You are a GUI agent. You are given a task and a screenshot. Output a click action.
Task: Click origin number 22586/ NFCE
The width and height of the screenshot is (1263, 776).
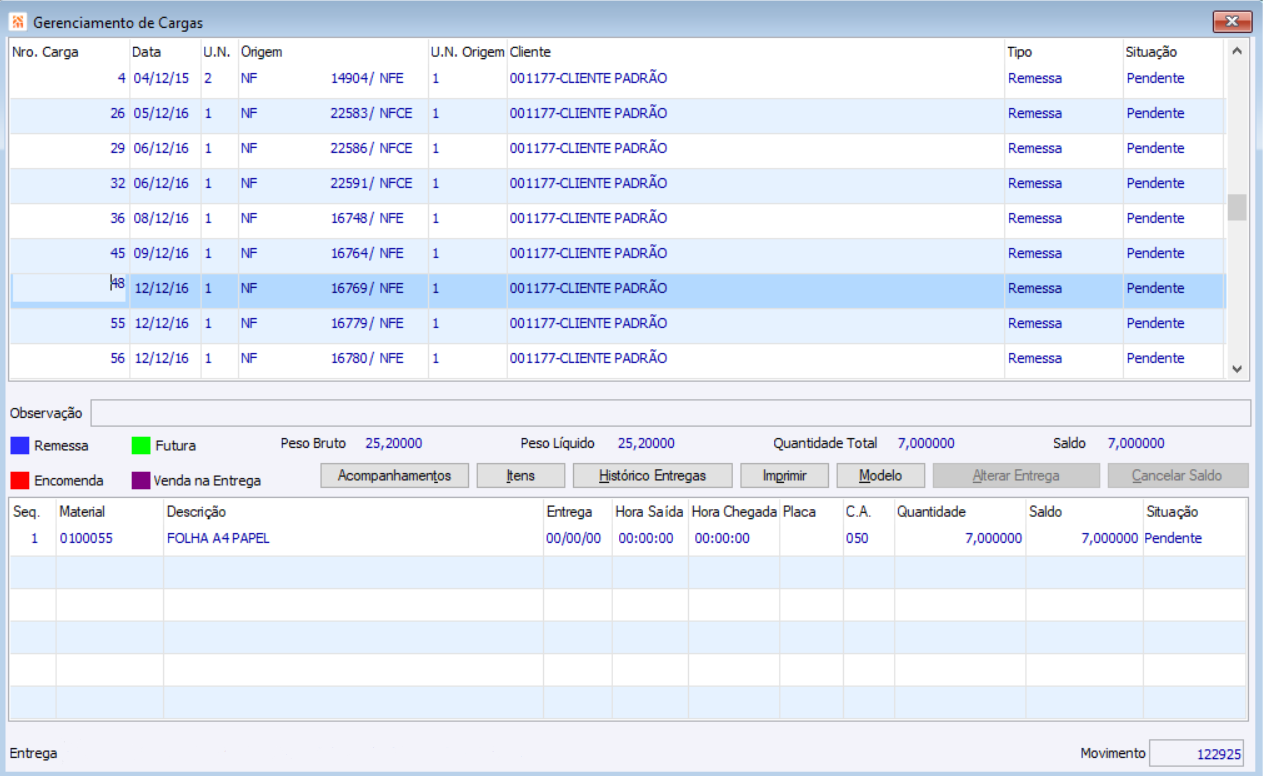(371, 148)
